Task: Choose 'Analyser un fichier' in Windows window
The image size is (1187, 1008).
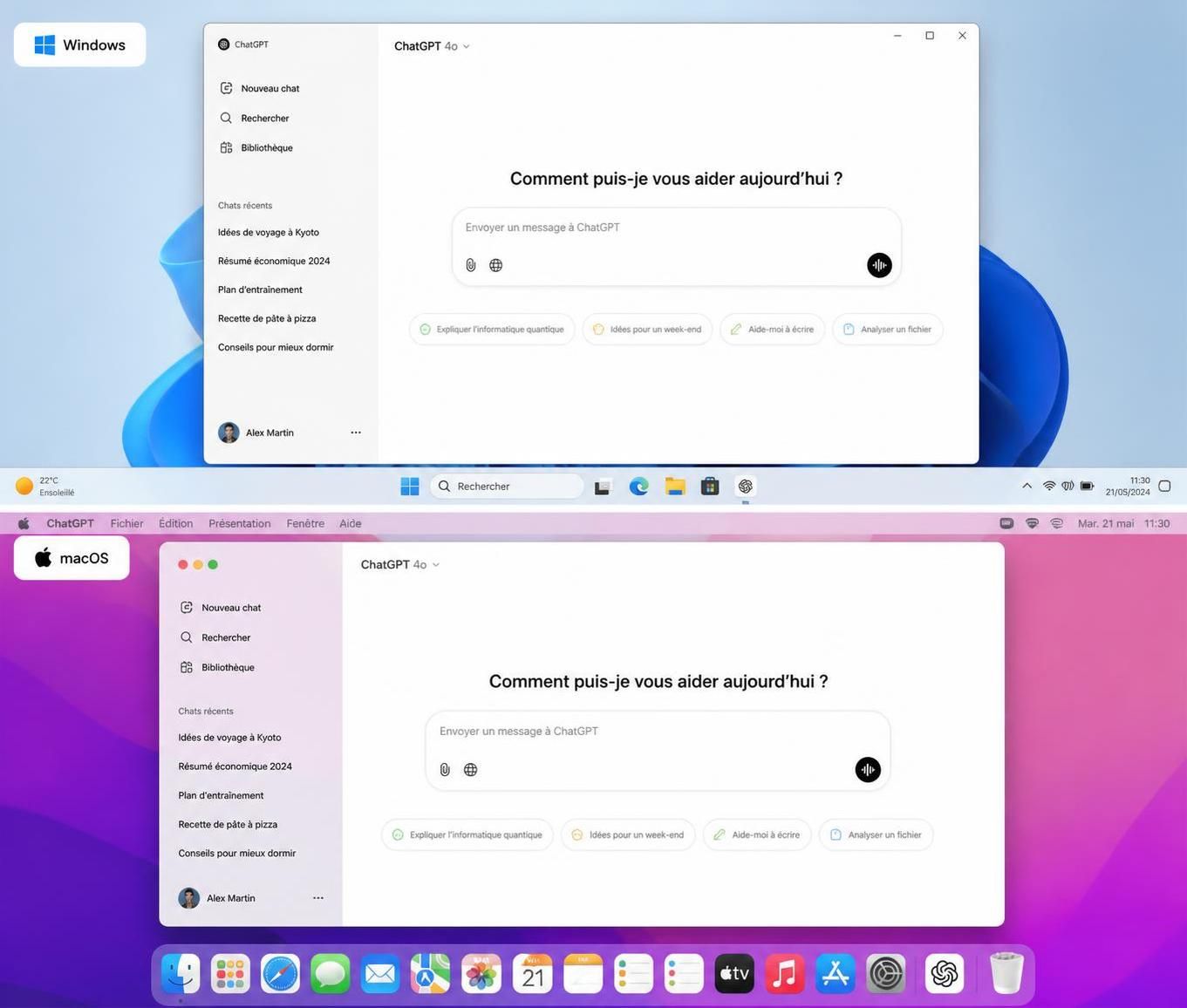Action: (x=888, y=330)
